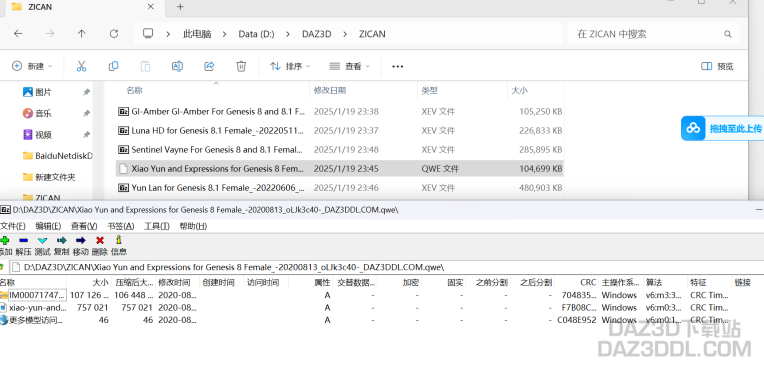Refresh the ZICAN folder view
Screen dimensions: 764x370
click(114, 34)
